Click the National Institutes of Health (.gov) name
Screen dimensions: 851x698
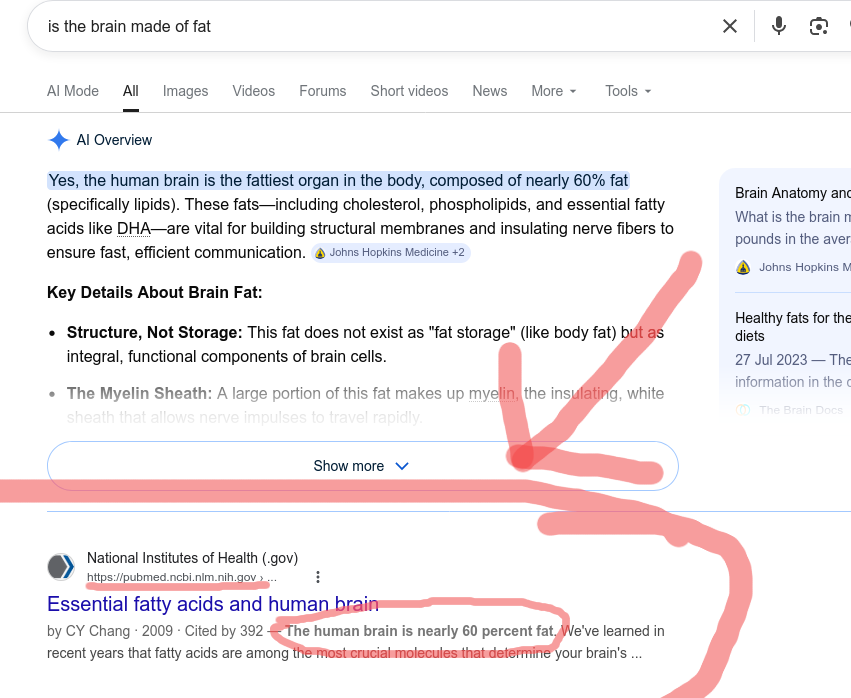[x=192, y=558]
